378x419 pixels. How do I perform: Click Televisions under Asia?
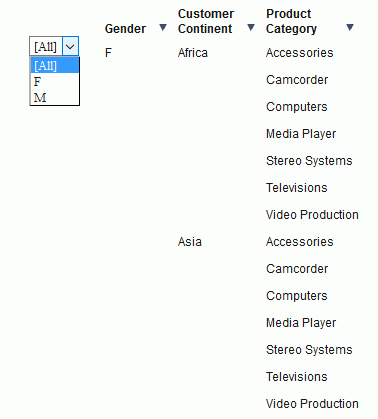297,377
